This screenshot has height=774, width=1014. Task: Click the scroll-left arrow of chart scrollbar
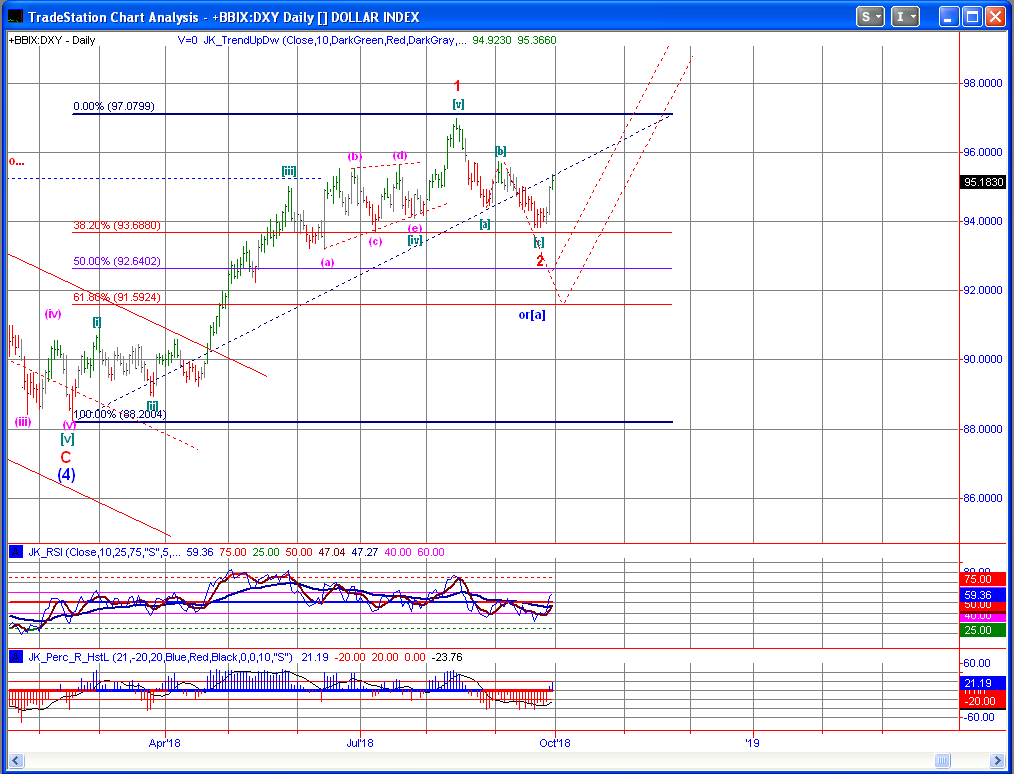pyautogui.click(x=16, y=760)
